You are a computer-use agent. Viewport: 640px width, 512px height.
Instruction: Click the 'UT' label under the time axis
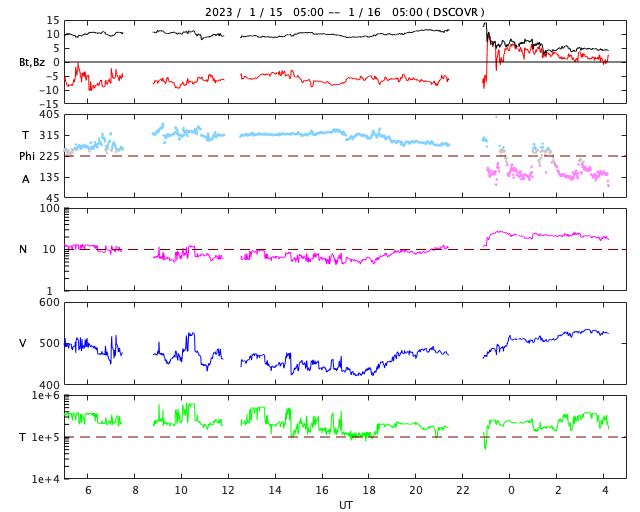click(x=345, y=505)
